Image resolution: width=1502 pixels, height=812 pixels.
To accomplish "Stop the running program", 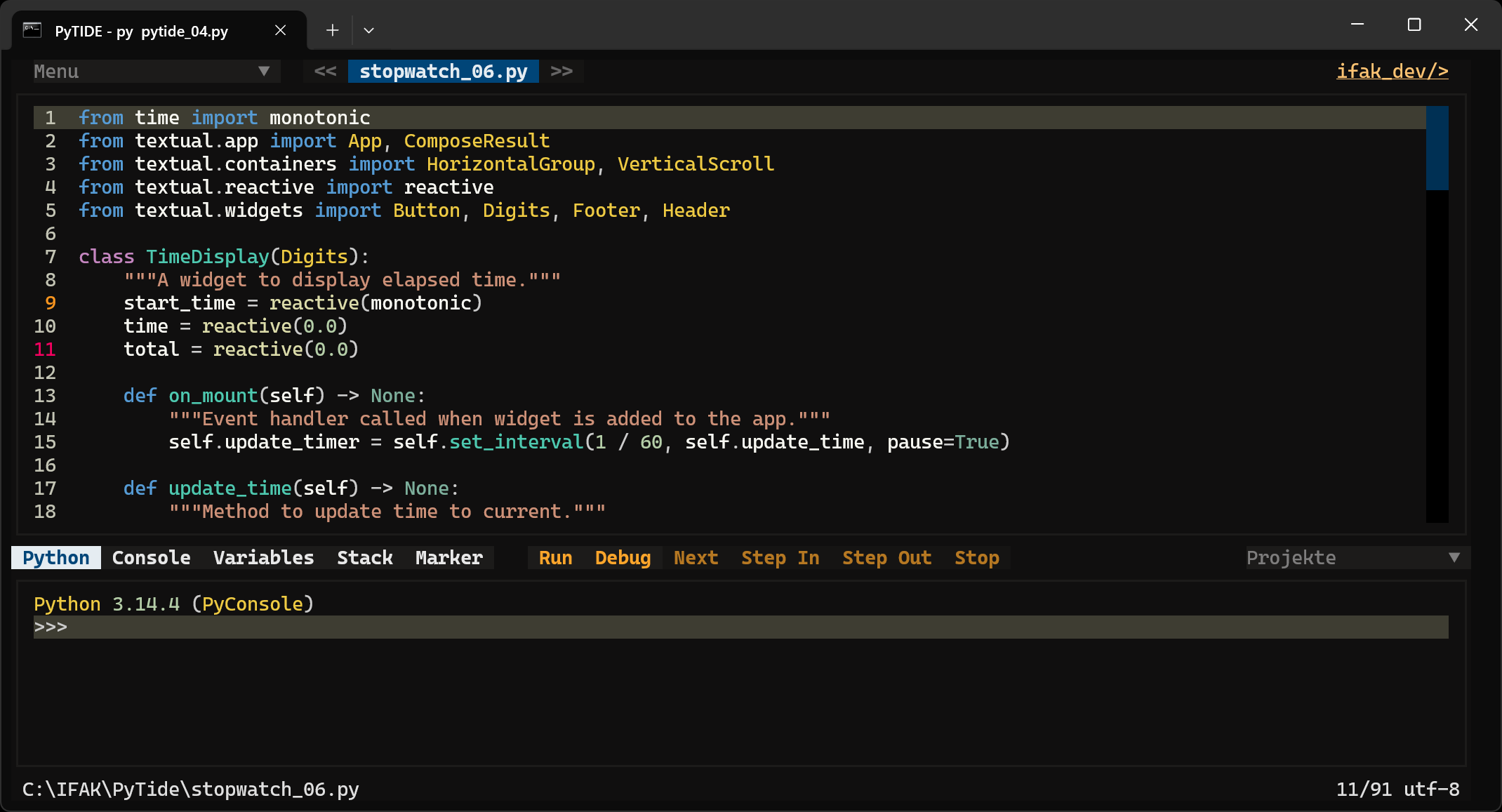I will tap(977, 557).
